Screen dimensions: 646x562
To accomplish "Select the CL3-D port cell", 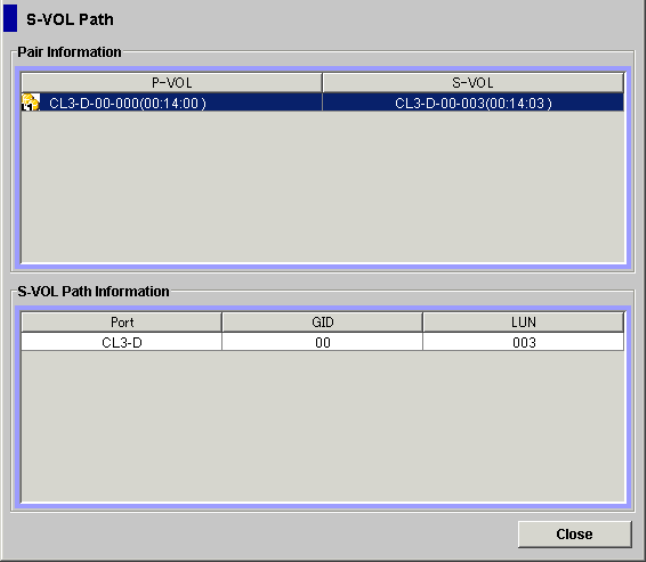I will click(122, 342).
